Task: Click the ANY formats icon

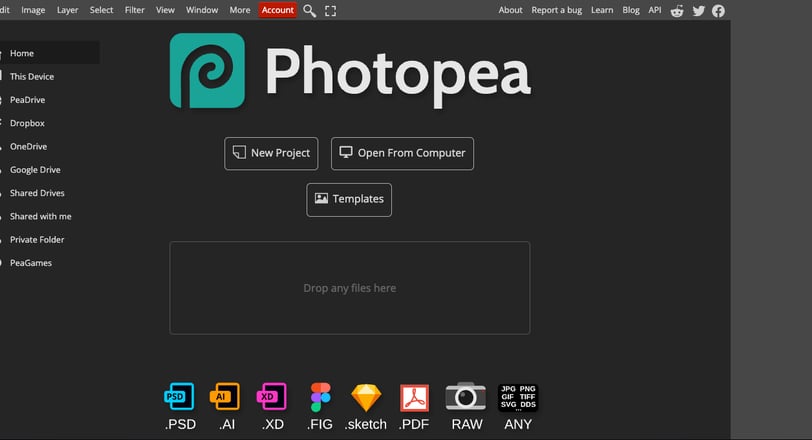Action: tap(518, 398)
